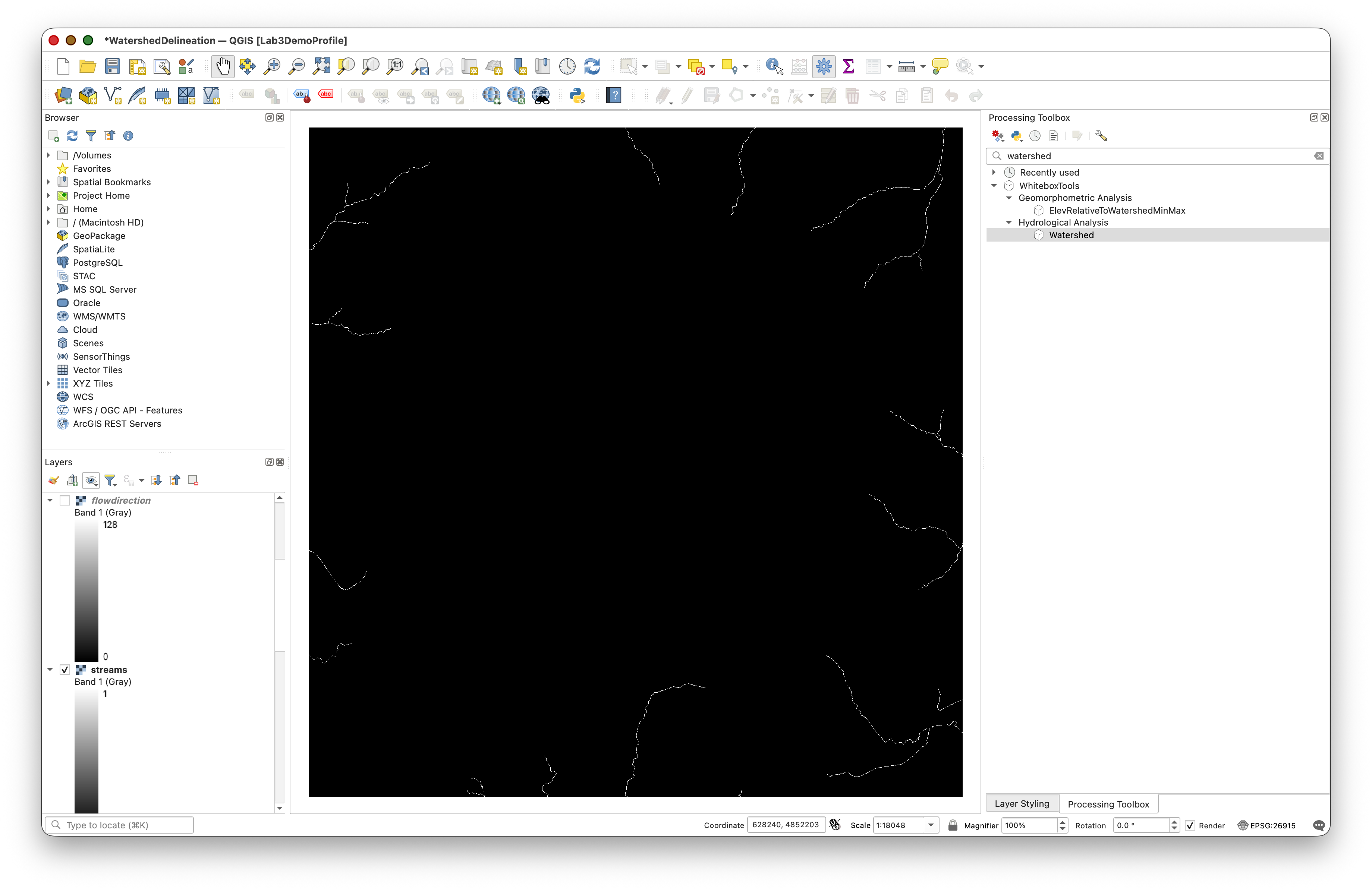Click Filter Browser funnel icon
Image resolution: width=1372 pixels, height=891 pixels.
(x=91, y=136)
